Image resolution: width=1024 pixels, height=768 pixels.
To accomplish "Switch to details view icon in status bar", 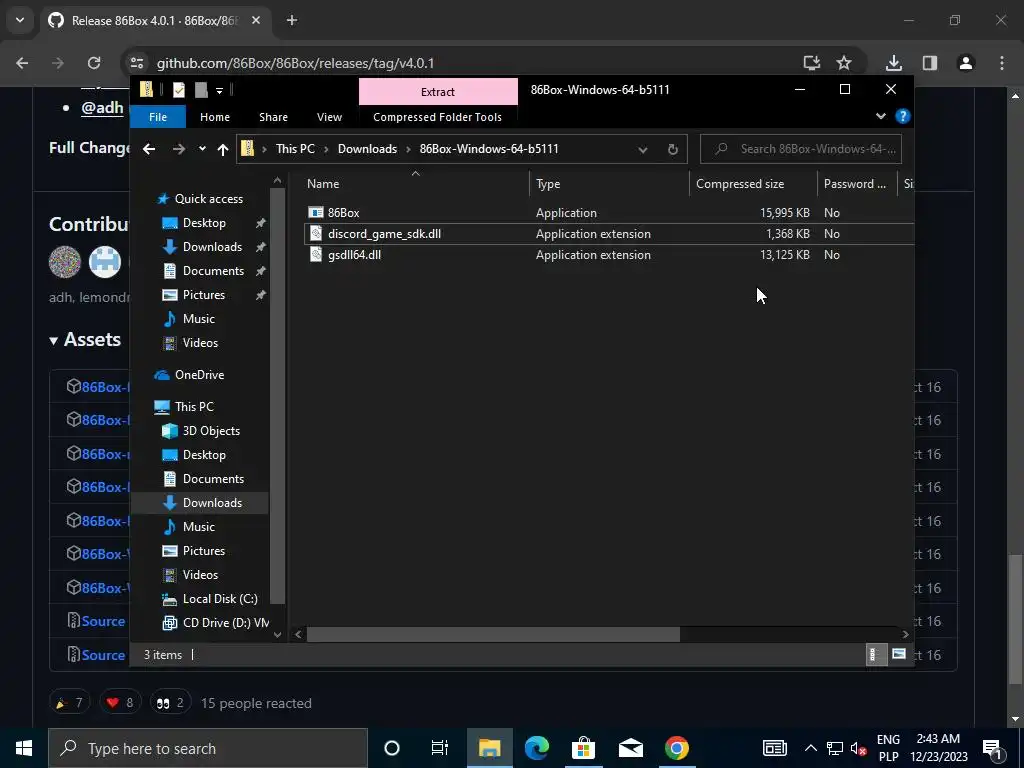I will pos(874,654).
